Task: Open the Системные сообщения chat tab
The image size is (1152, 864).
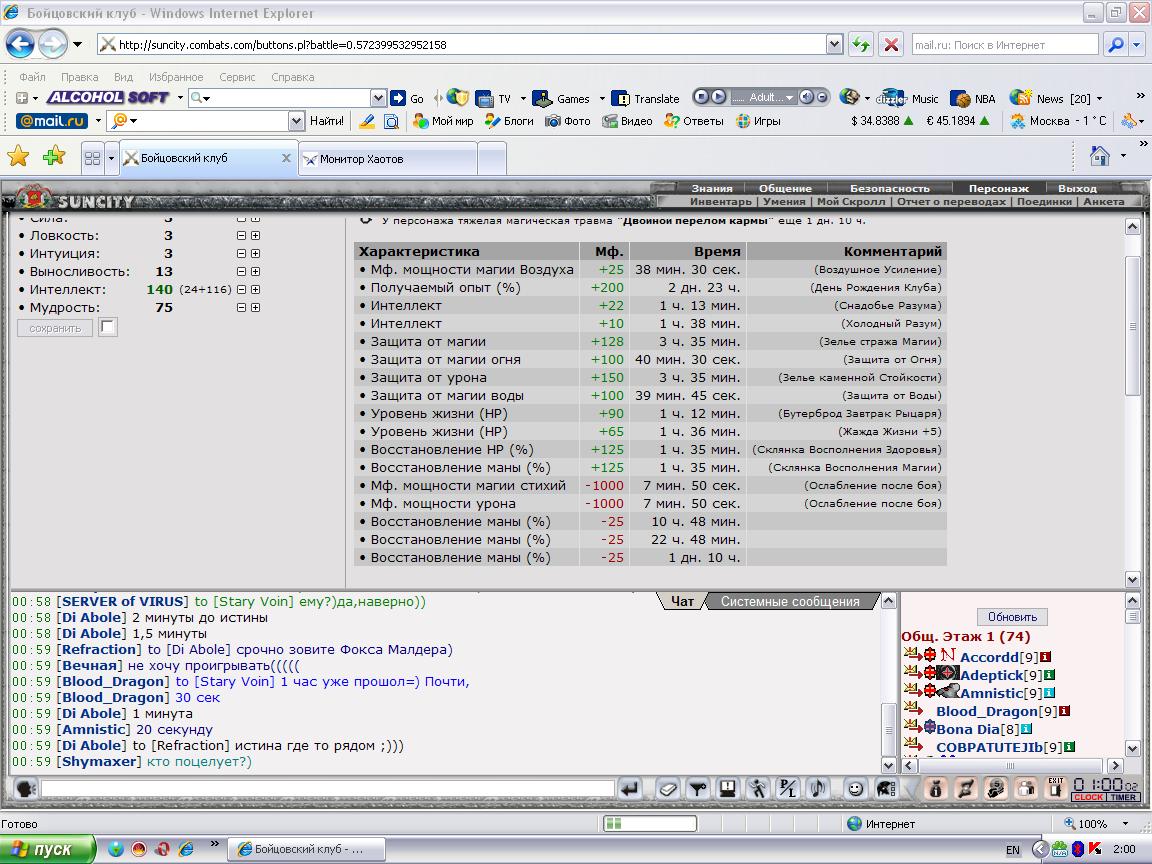Action: point(790,601)
